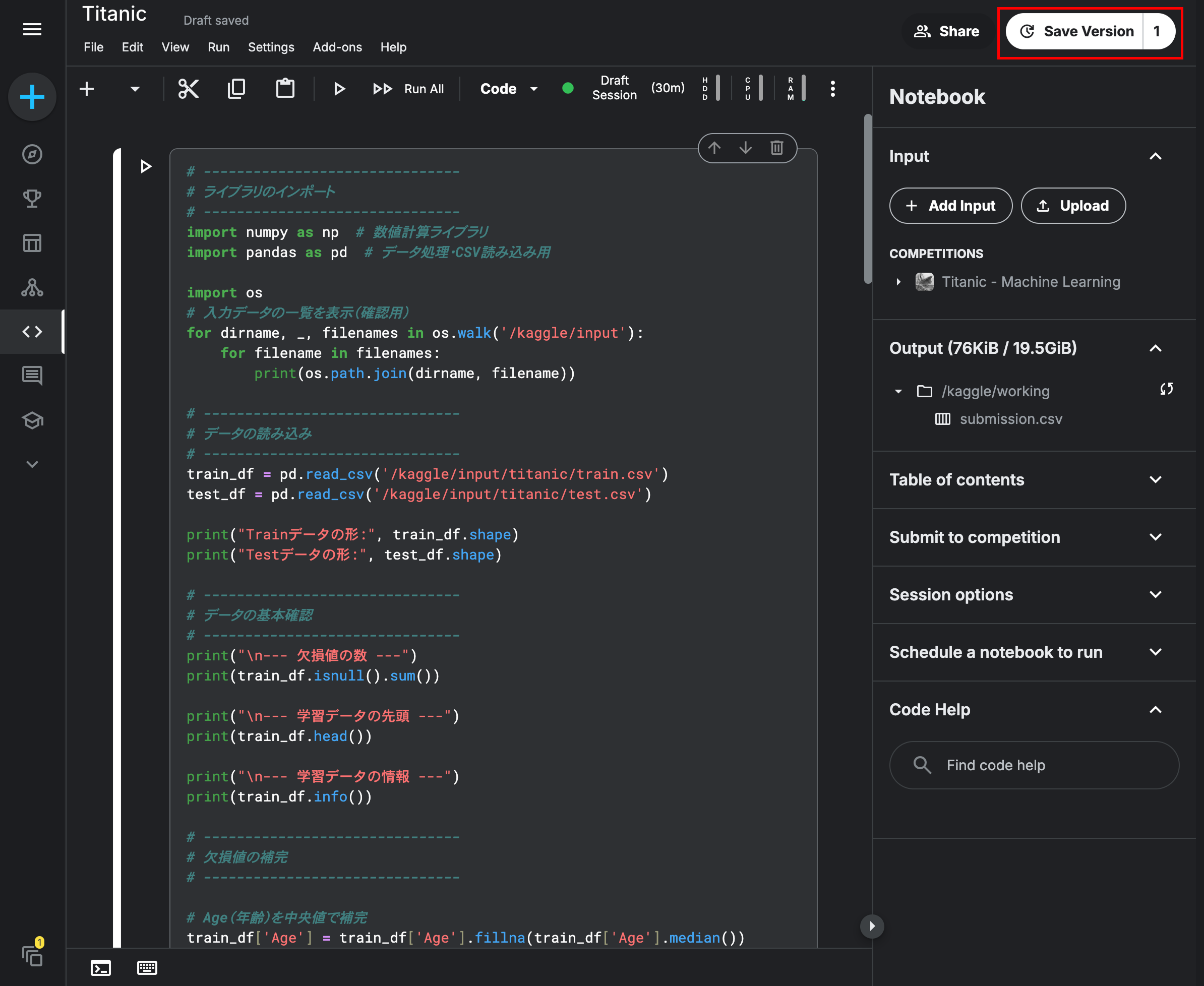Click the paste cell clipboard icon
The width and height of the screenshot is (1204, 986).
coord(285,89)
